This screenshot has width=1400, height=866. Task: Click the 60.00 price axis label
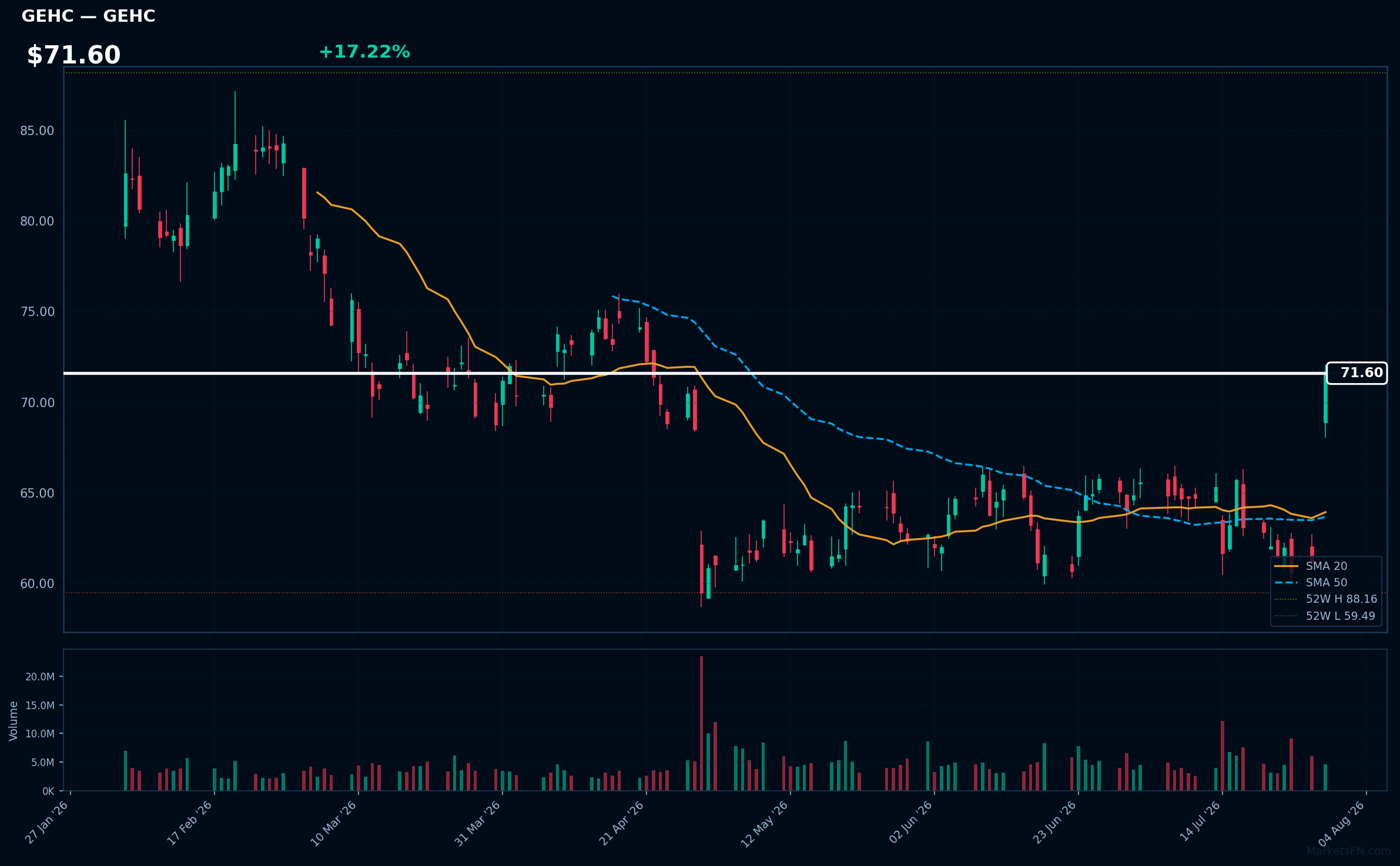click(37, 583)
